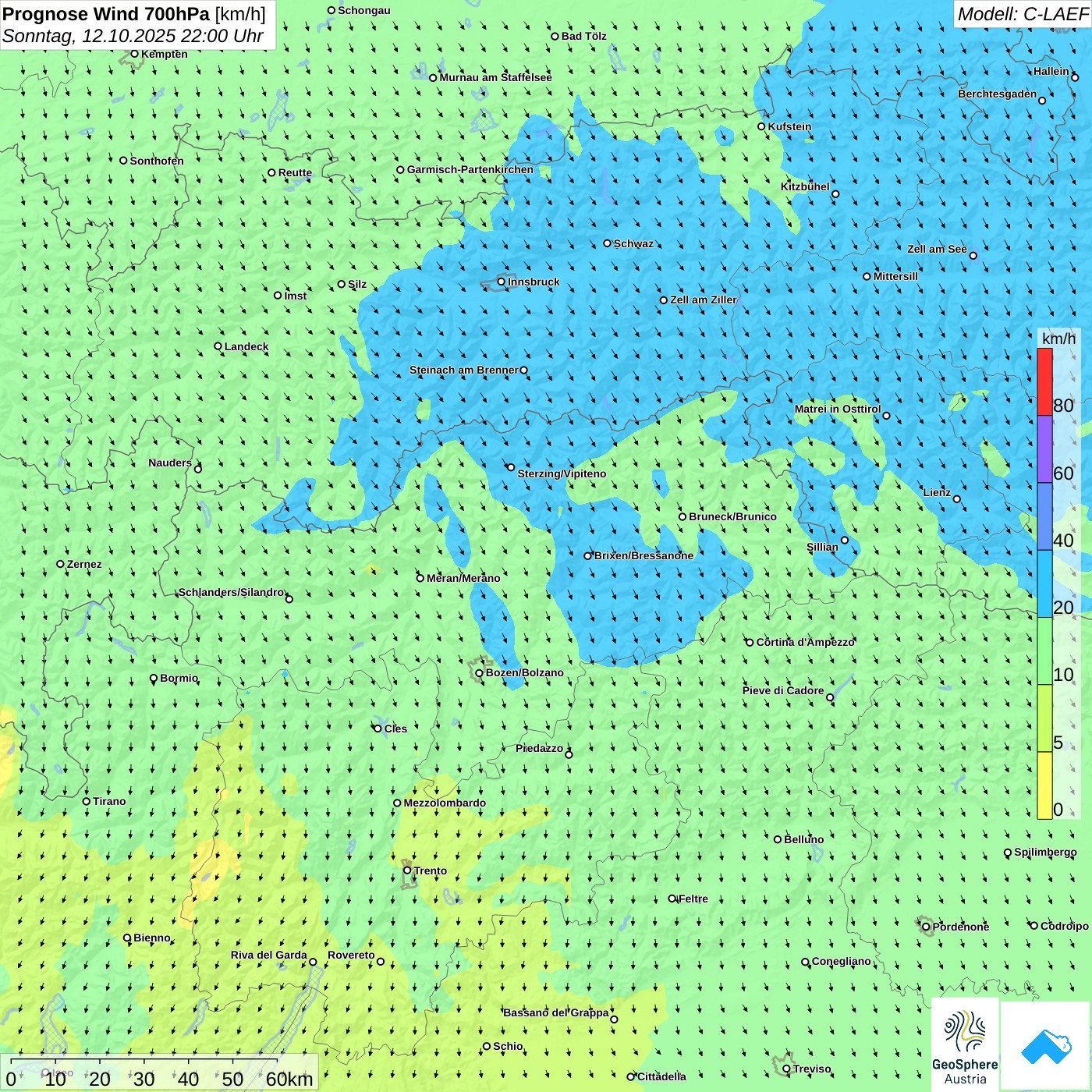Click the Kufstein city label
The image size is (1092, 1092).
789,126
